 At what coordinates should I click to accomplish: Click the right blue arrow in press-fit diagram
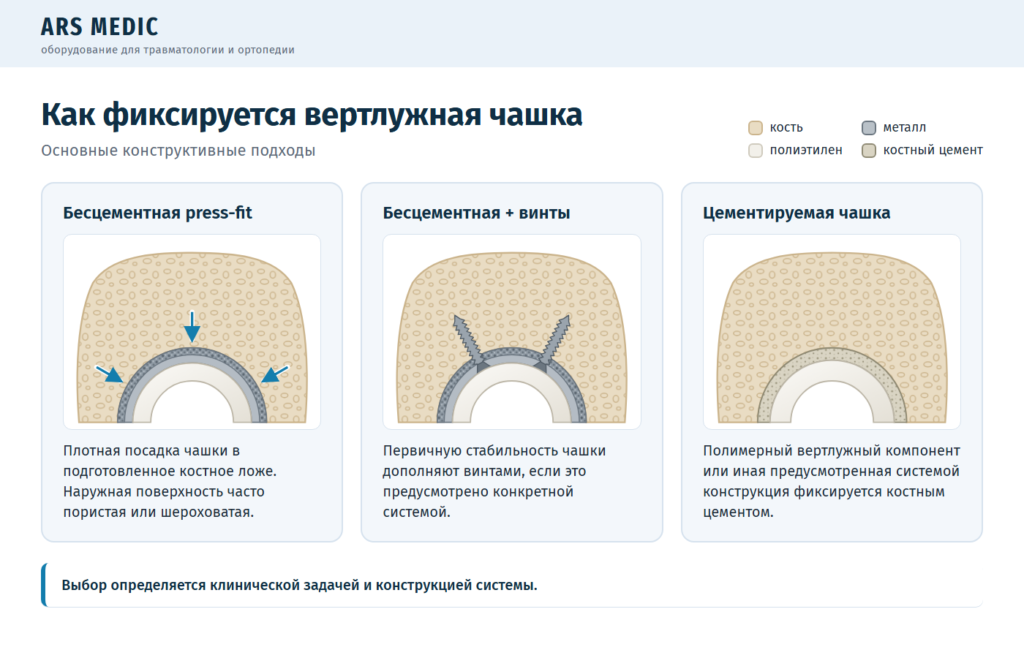pyautogui.click(x=275, y=373)
